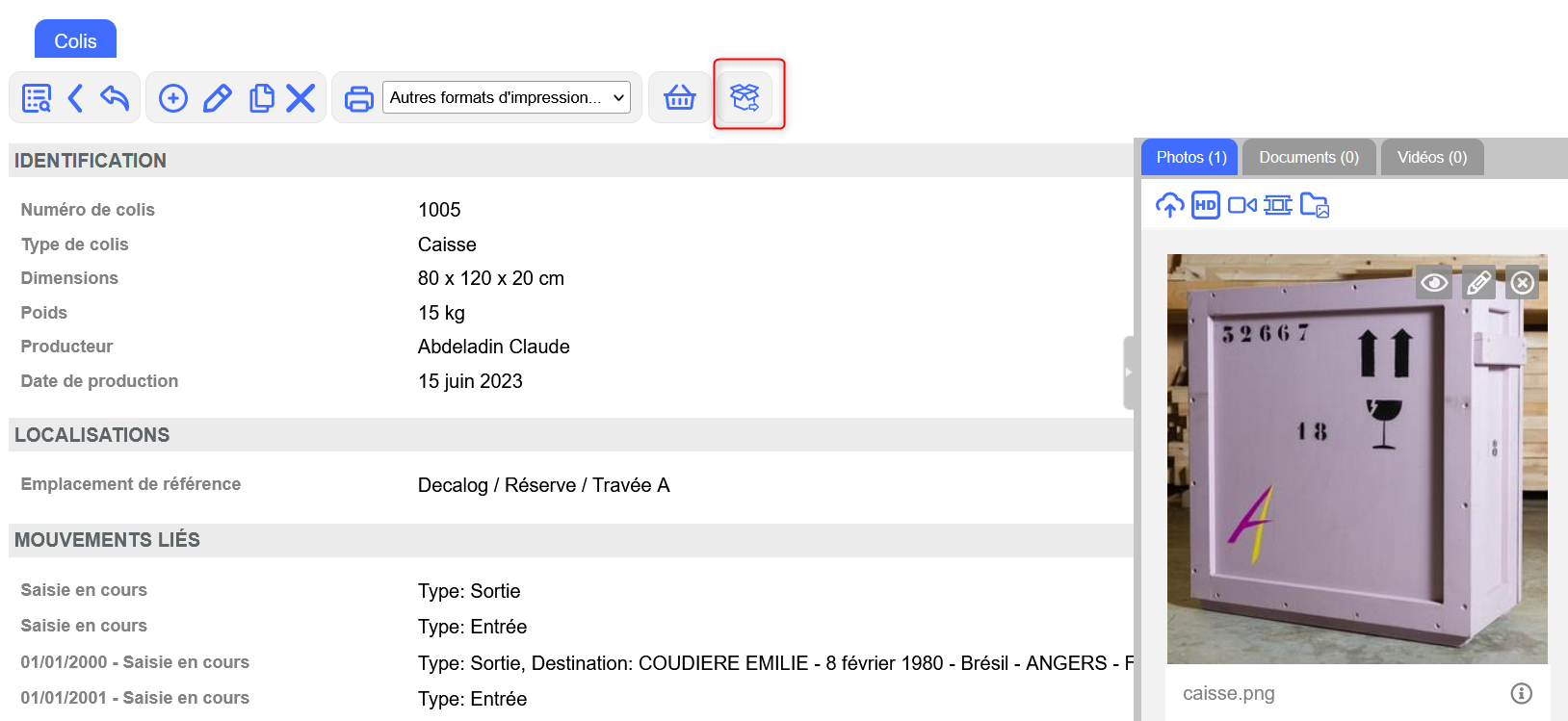Add a new colis with plus icon
This screenshot has height=721, width=1568.
coord(173,98)
